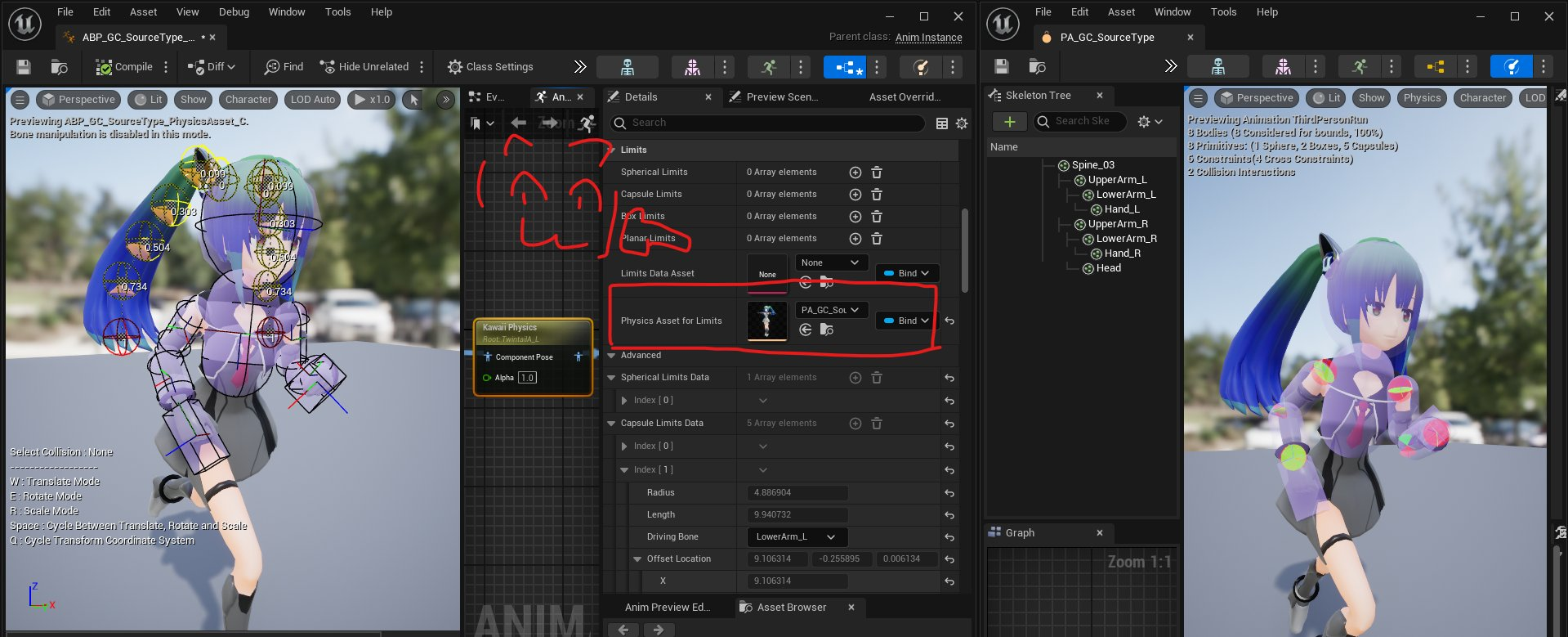Open PA_GC_Sou physics asset dropdown
Screen dimensions: 1568x637
coord(831,310)
